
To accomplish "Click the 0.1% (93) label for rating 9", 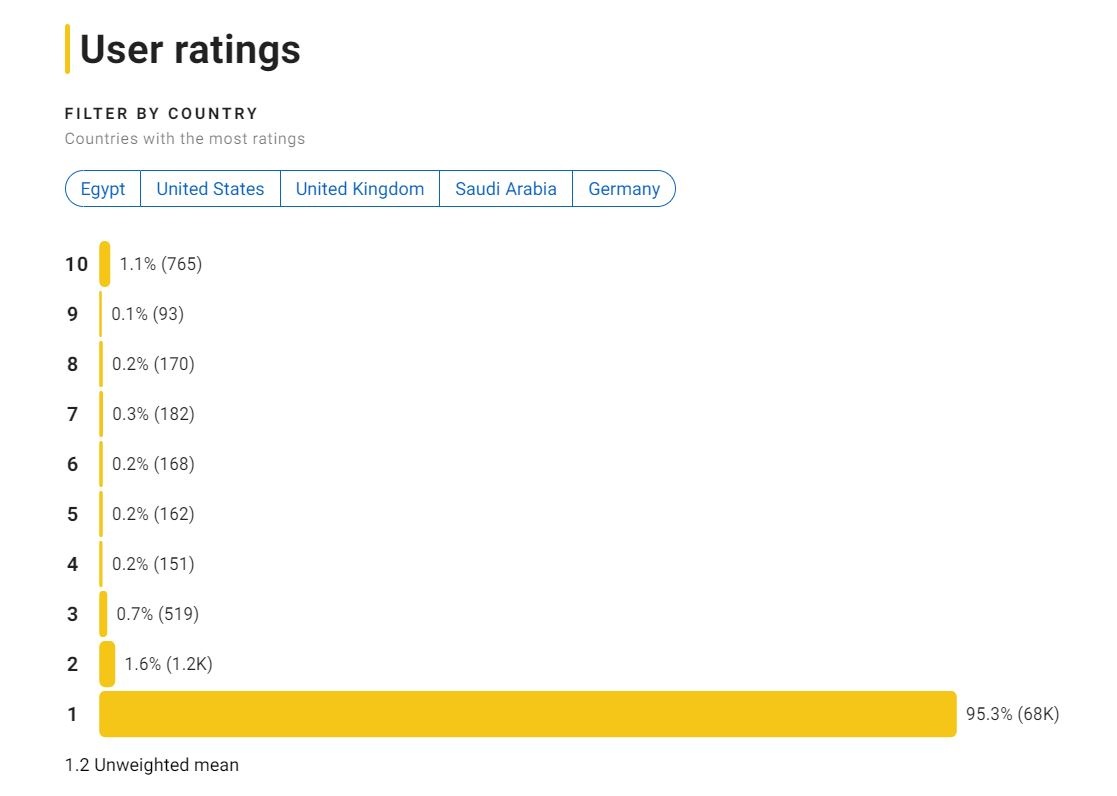I will [x=147, y=314].
